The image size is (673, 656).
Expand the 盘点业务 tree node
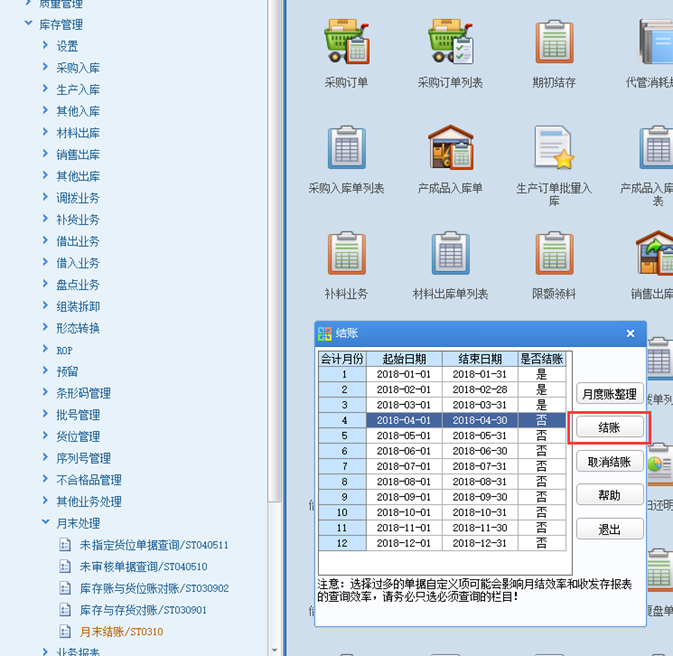tap(45, 283)
